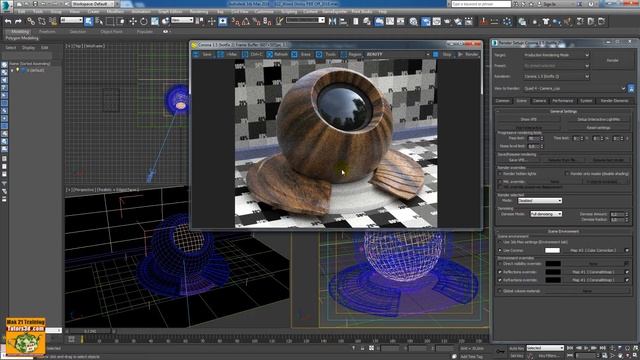Click the Mirror tool icon
This screenshot has width=640, height=360.
[x=333, y=21]
